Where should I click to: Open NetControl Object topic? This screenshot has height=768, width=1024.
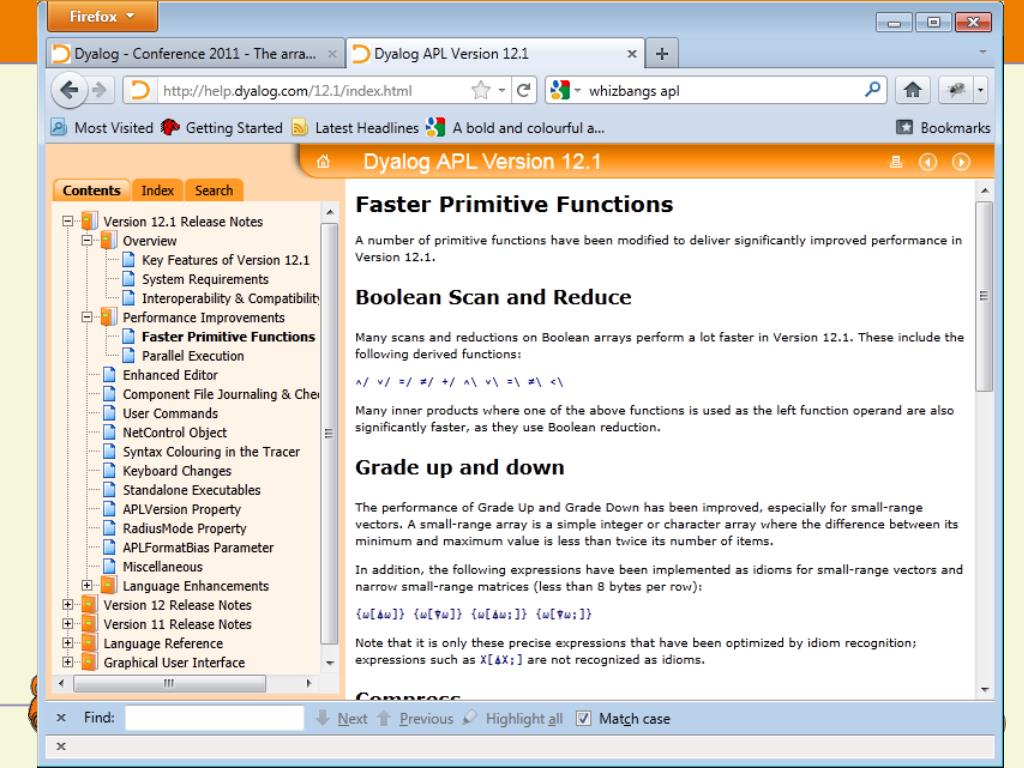[174, 432]
